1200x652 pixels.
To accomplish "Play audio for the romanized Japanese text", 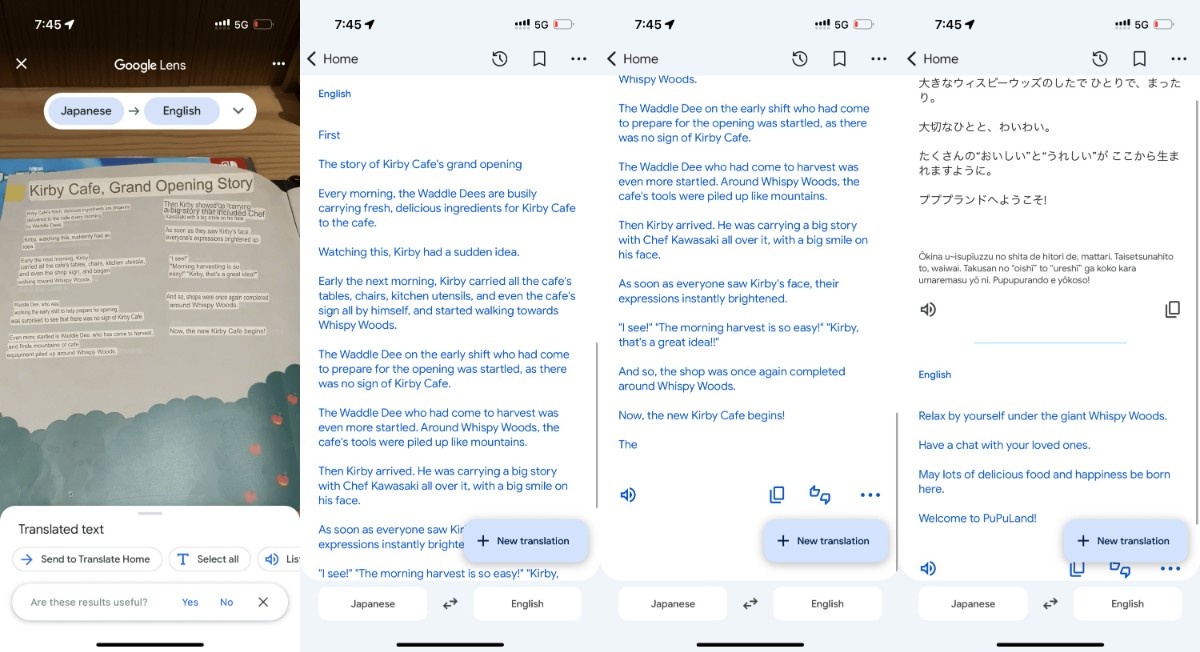I will 928,310.
